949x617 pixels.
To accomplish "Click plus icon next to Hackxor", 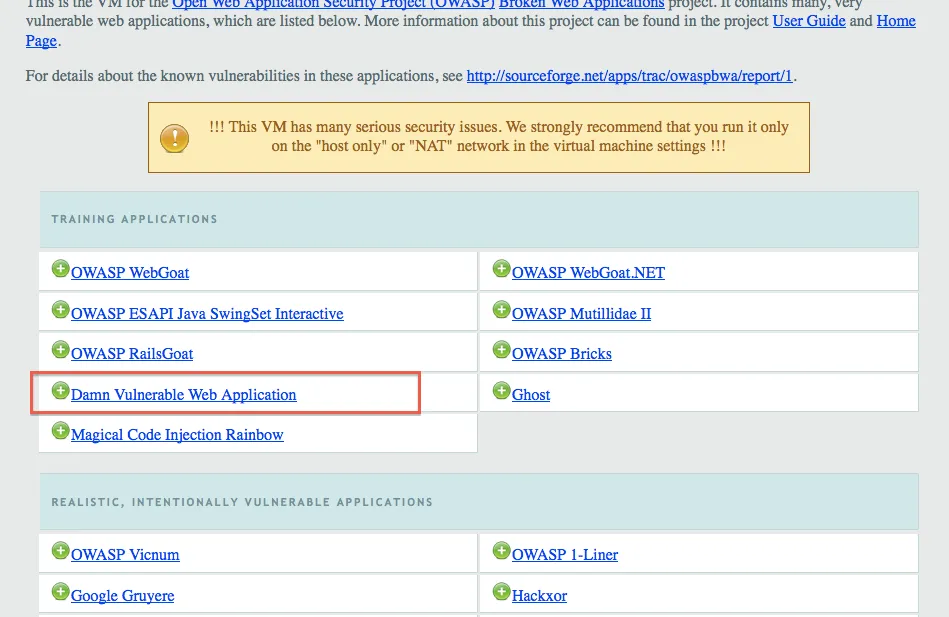I will click(501, 594).
